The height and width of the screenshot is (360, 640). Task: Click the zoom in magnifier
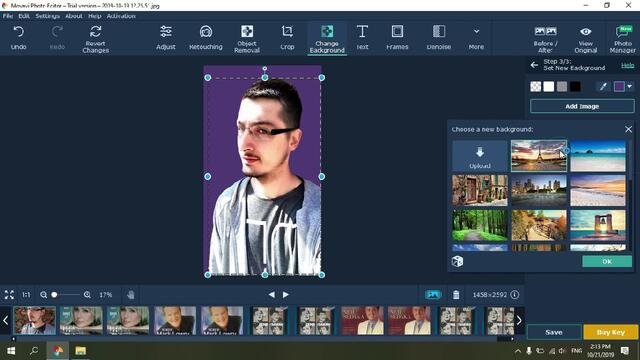pyautogui.click(x=87, y=295)
